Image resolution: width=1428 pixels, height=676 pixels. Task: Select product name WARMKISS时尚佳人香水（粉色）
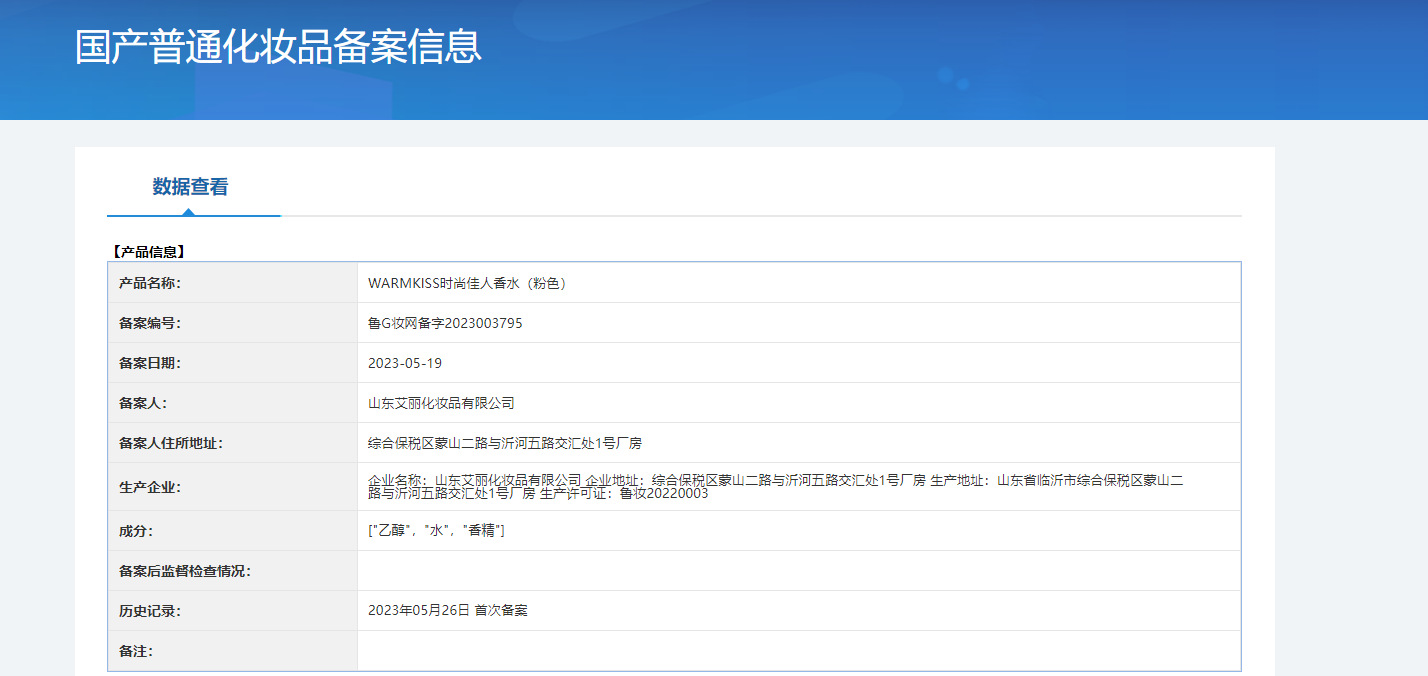(469, 283)
